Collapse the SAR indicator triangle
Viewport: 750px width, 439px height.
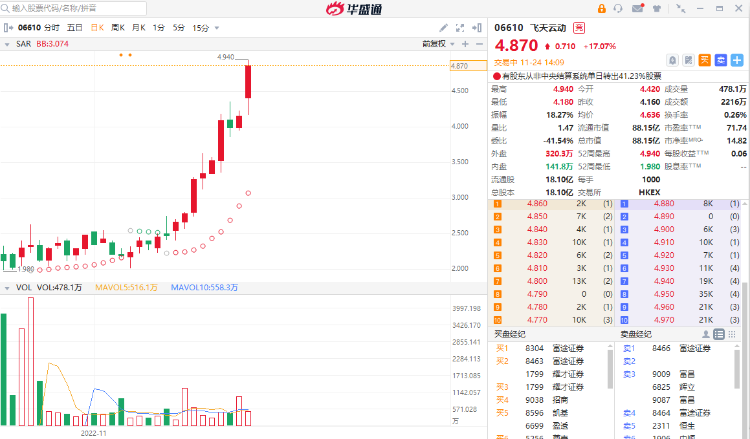pos(7,44)
